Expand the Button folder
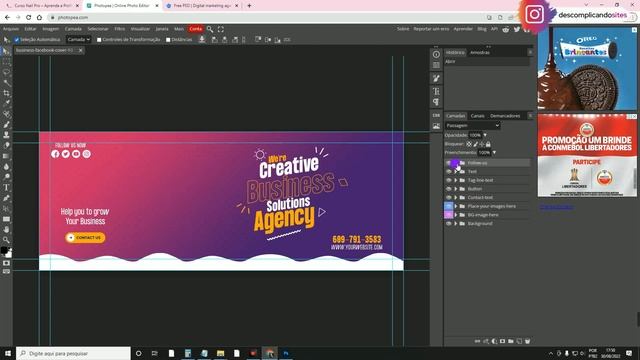640x360 pixels. click(456, 189)
